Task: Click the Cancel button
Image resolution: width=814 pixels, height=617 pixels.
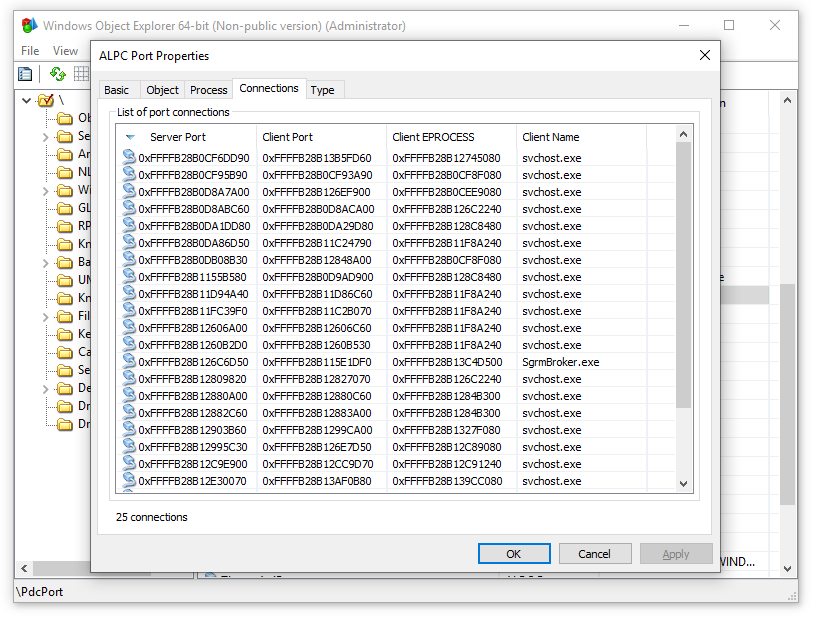Action: pyautogui.click(x=595, y=554)
